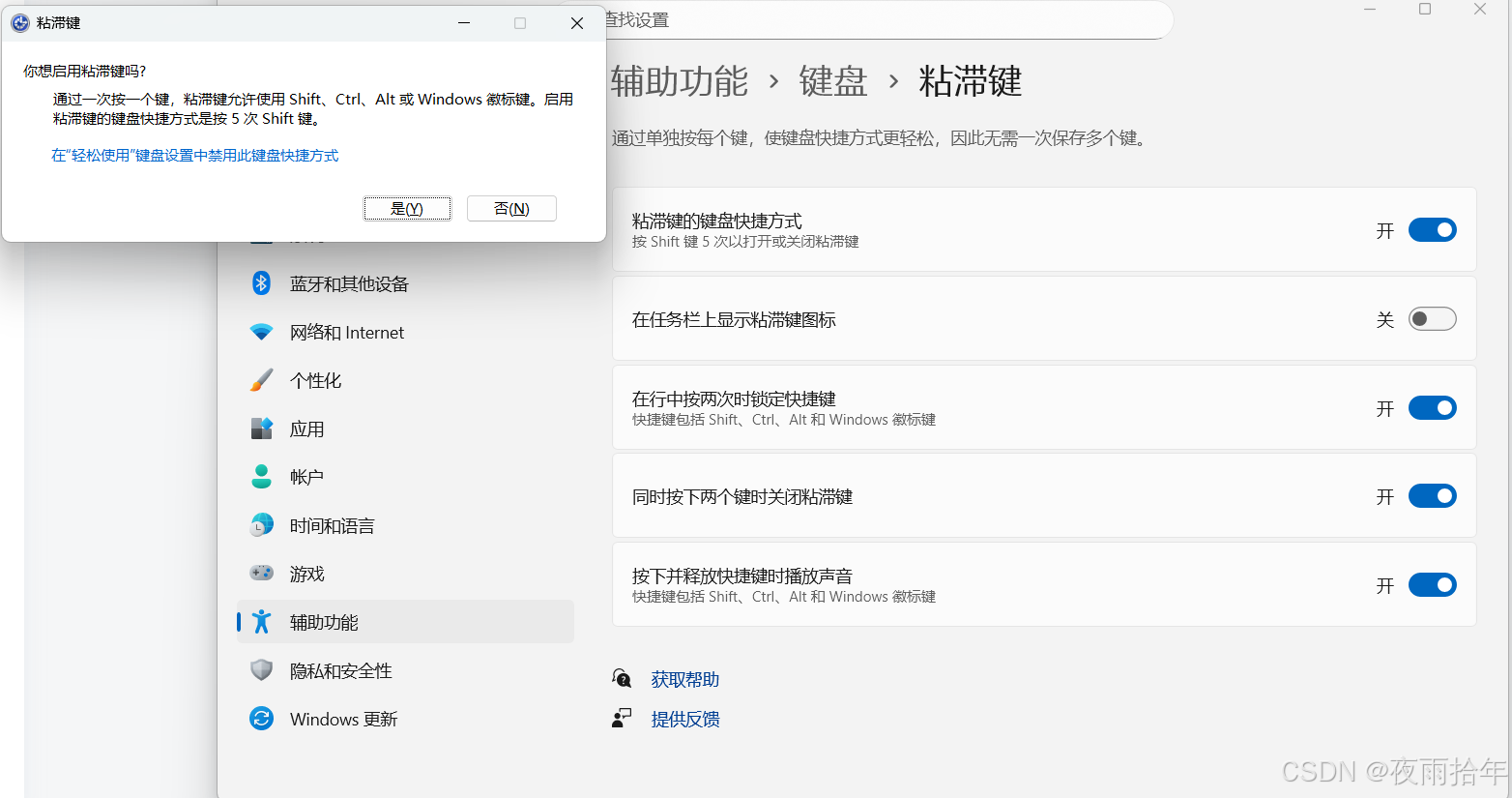Click the Windows 更新 refresh icon

(261, 719)
